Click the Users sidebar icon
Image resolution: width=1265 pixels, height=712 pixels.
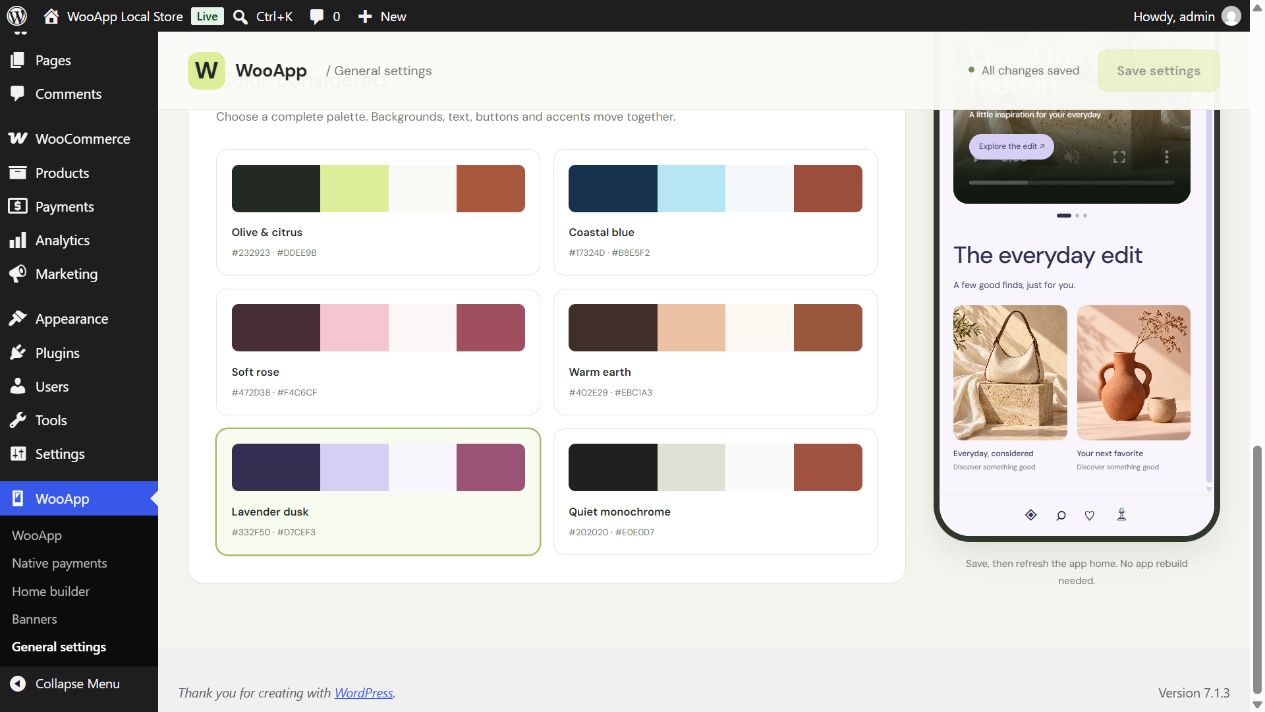(17, 386)
